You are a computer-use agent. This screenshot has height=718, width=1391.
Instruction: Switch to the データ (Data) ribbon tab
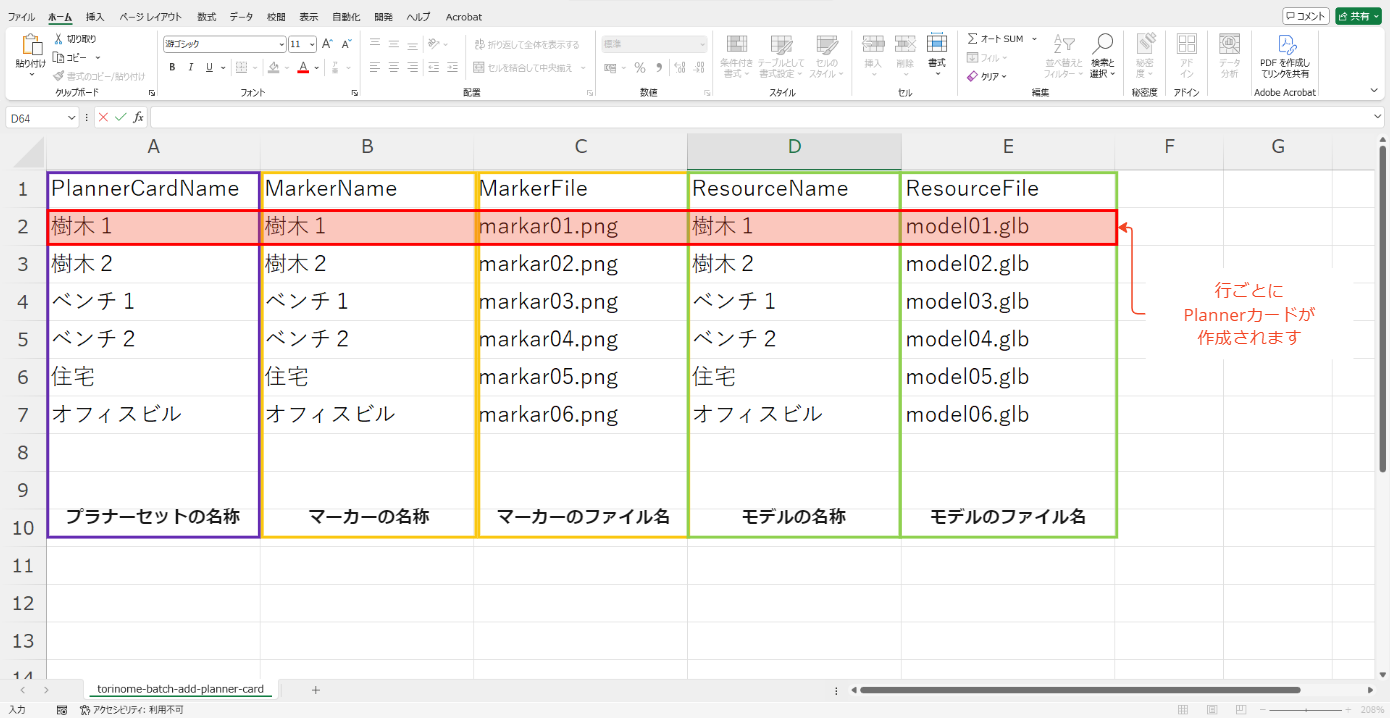pos(241,17)
